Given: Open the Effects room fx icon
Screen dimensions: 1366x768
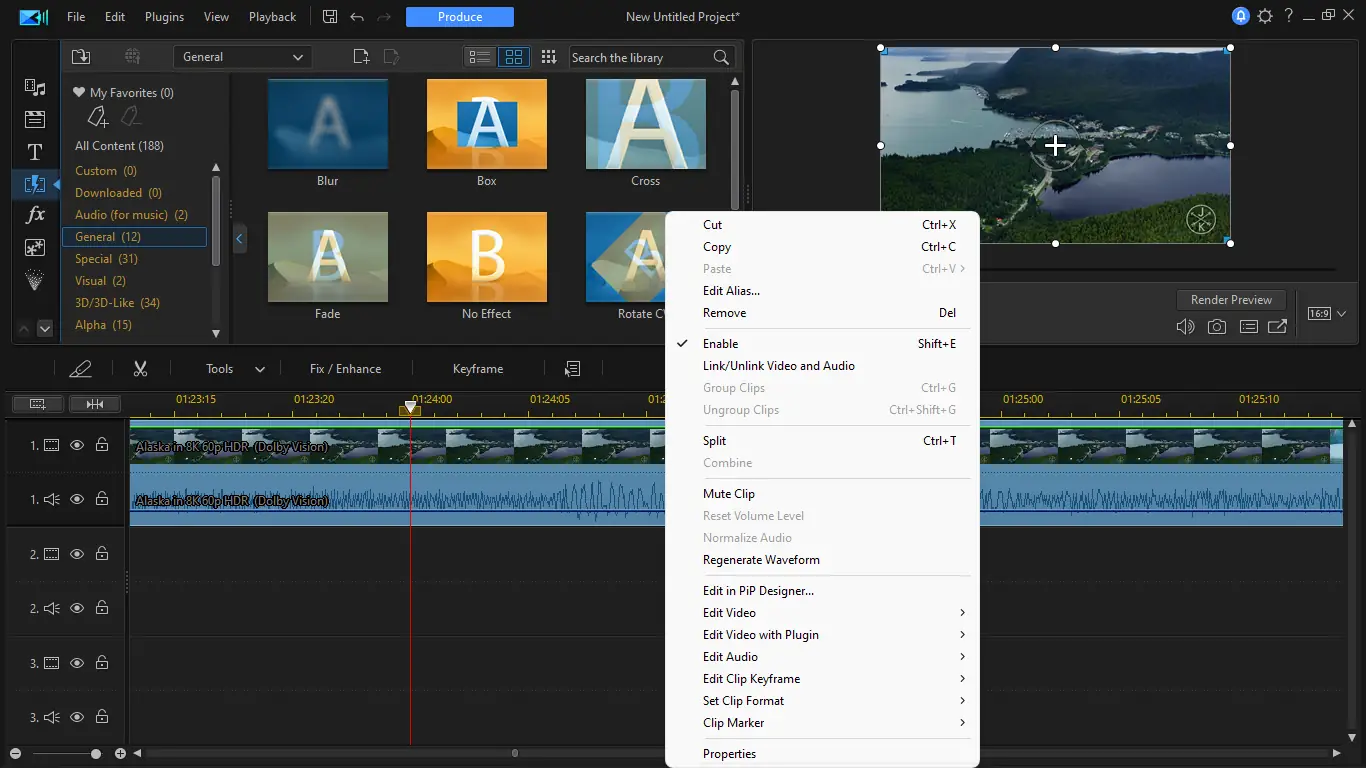Looking at the screenshot, I should tap(35, 215).
